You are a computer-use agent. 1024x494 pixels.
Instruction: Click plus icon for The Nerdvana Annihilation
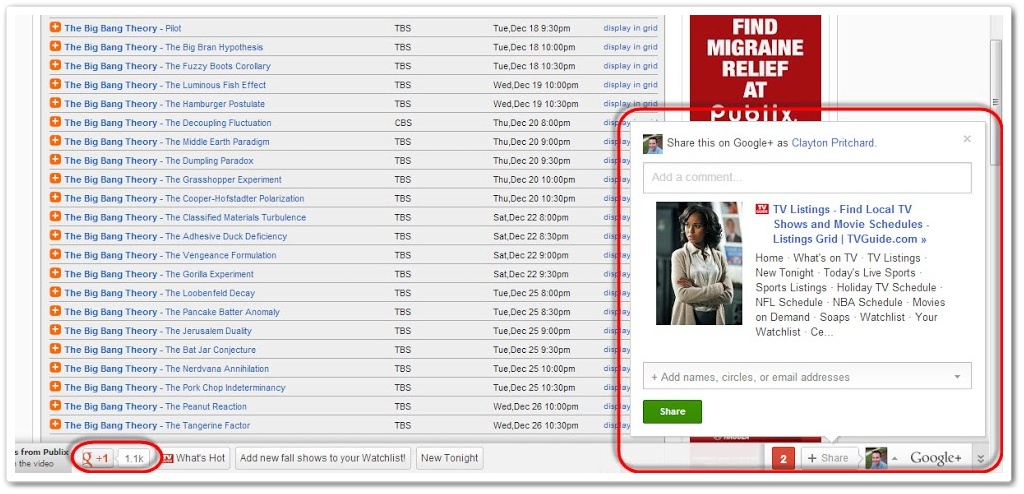click(56, 369)
